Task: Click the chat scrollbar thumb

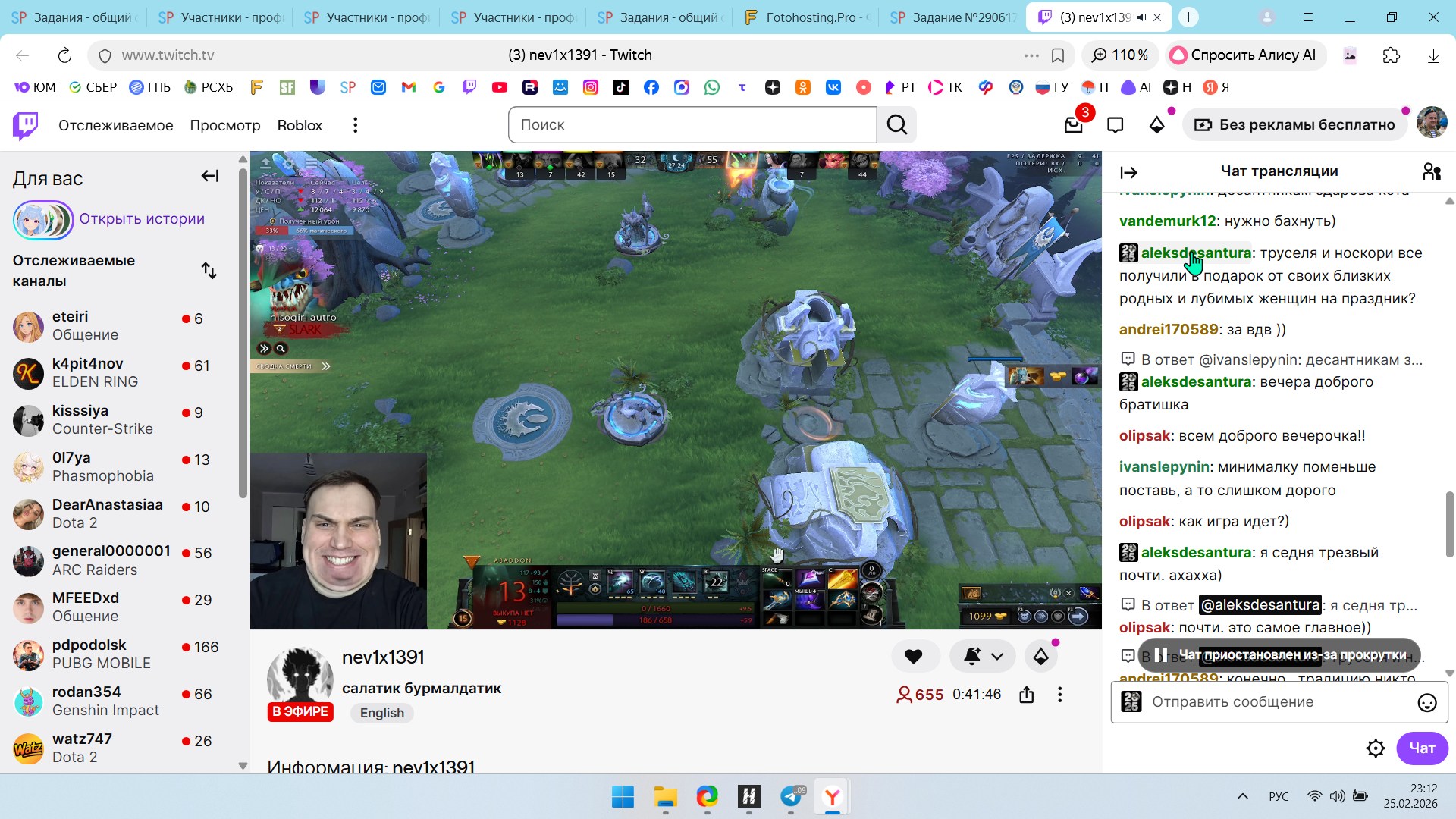Action: click(1449, 523)
